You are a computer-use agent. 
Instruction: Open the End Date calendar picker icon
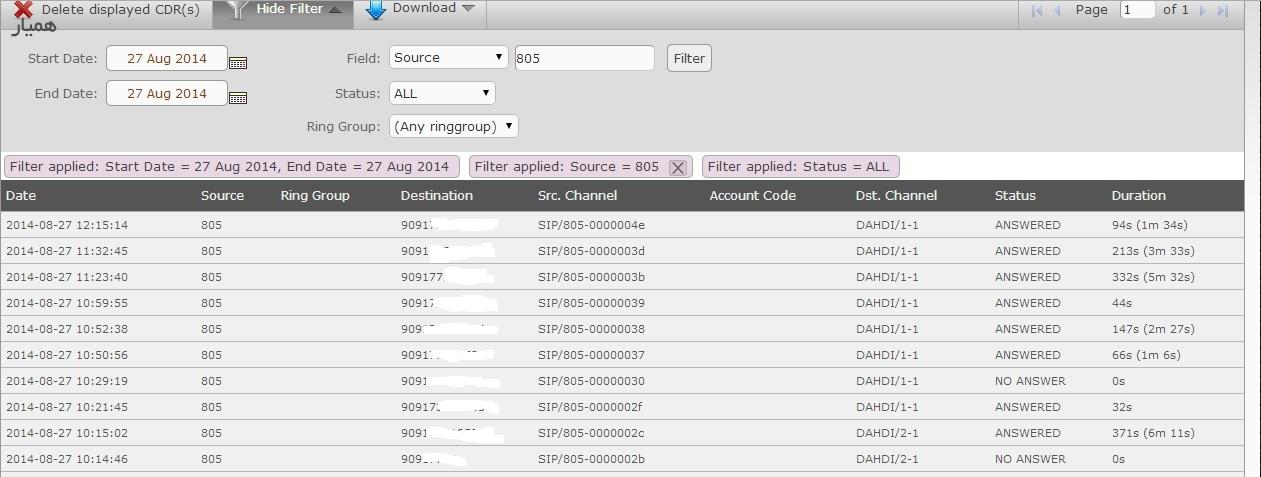238,97
